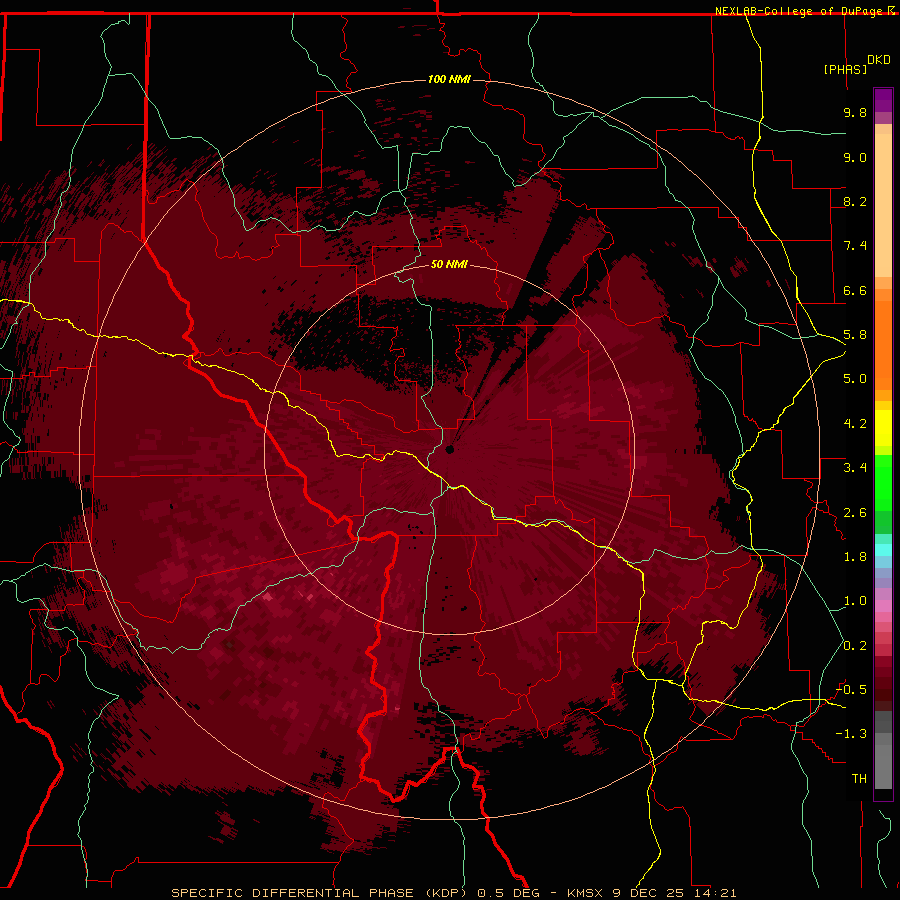
Task: Click the 5.0 legend value
Action: (855, 379)
